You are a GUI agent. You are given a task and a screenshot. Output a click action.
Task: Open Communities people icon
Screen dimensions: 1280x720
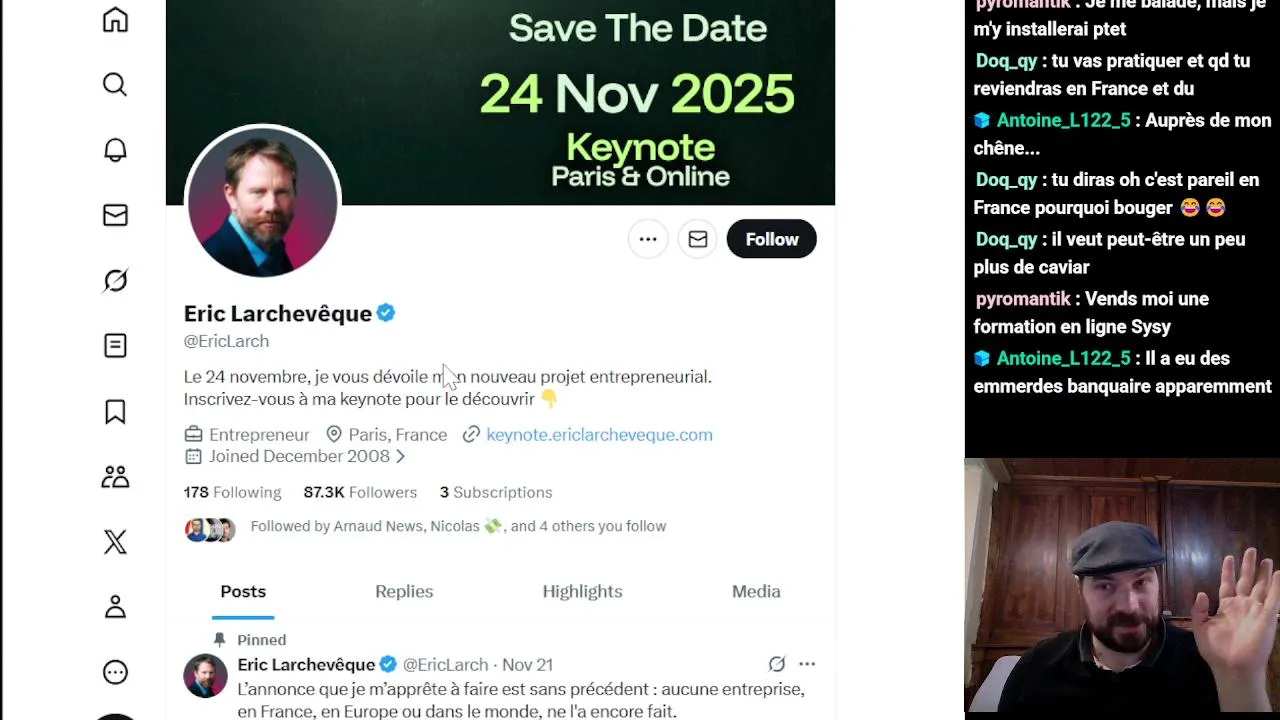115,477
